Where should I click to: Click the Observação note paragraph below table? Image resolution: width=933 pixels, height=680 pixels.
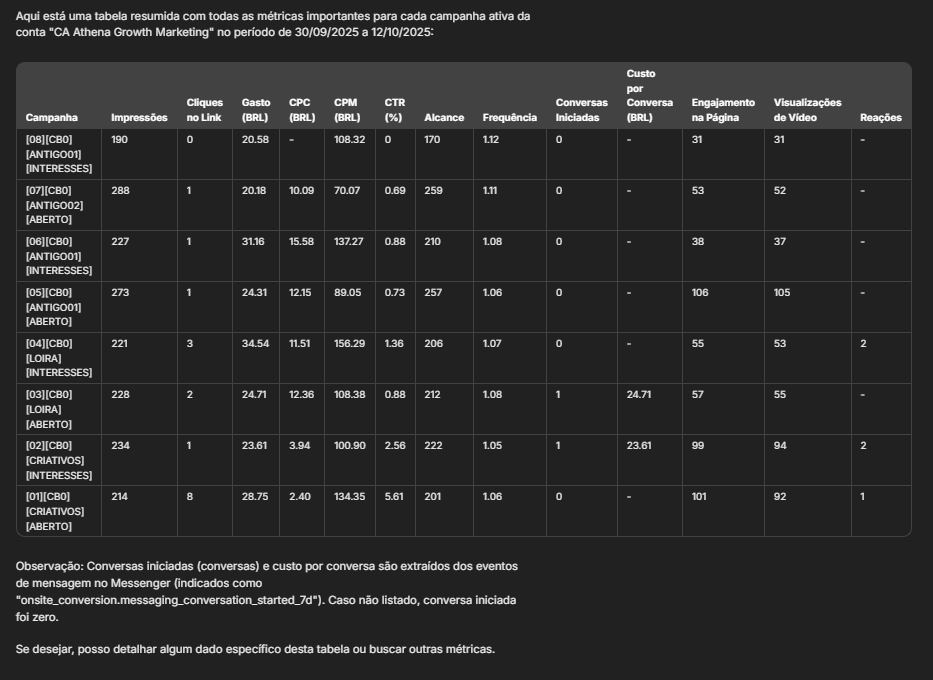pos(267,591)
